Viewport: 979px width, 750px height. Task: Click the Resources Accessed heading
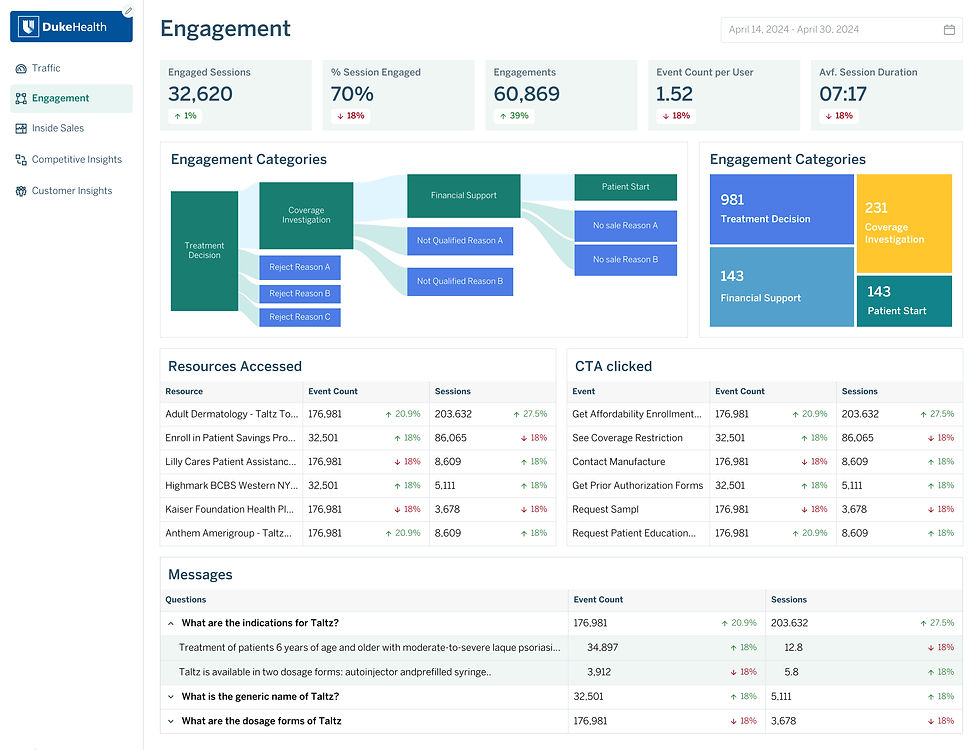point(235,367)
